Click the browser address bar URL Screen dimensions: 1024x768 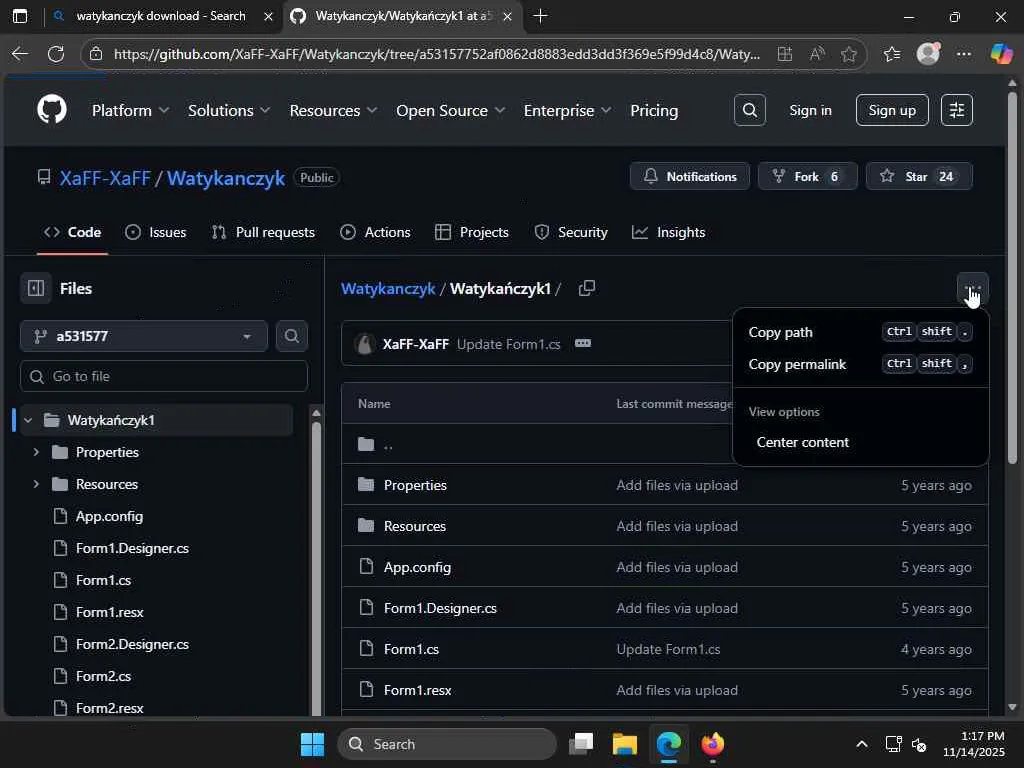pyautogui.click(x=437, y=54)
